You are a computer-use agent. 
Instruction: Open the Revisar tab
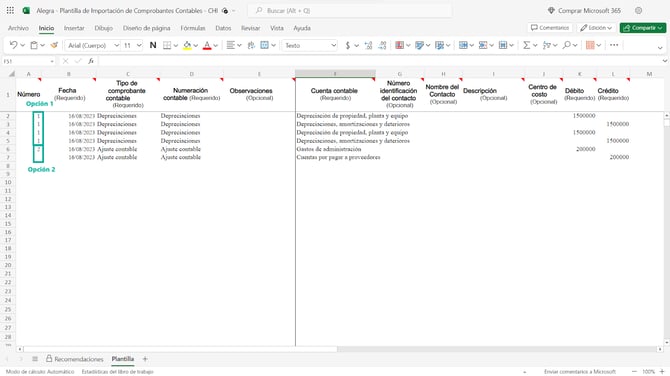click(250, 28)
